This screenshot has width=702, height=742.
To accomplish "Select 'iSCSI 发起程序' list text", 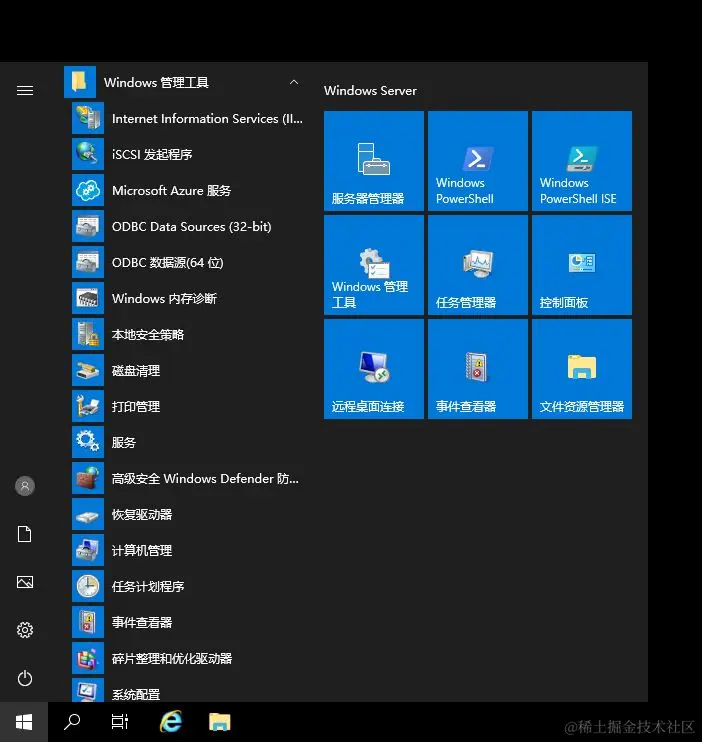I will coord(152,154).
